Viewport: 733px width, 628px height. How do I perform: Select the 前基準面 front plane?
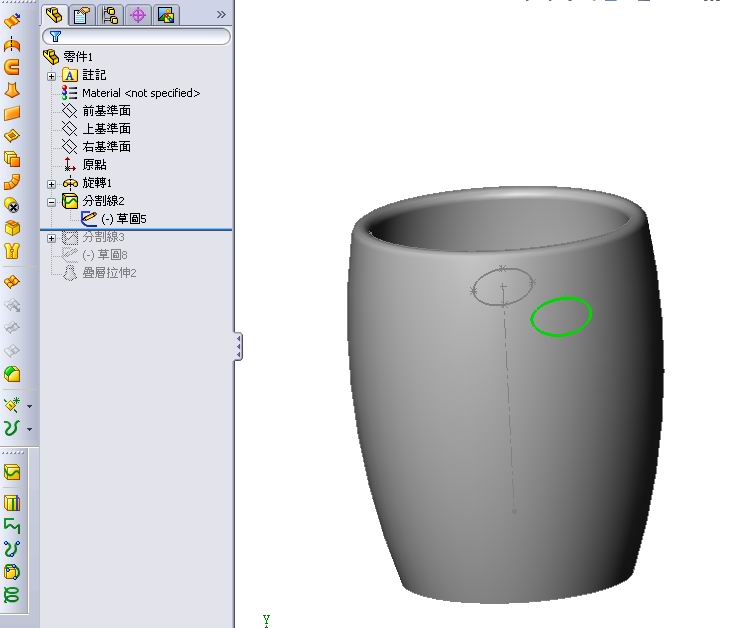107,111
